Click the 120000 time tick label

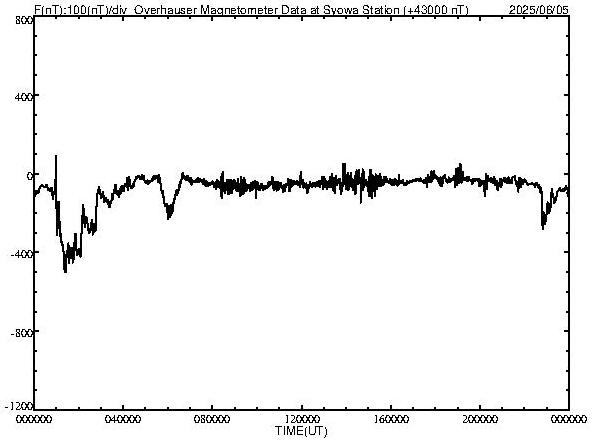[302, 419]
